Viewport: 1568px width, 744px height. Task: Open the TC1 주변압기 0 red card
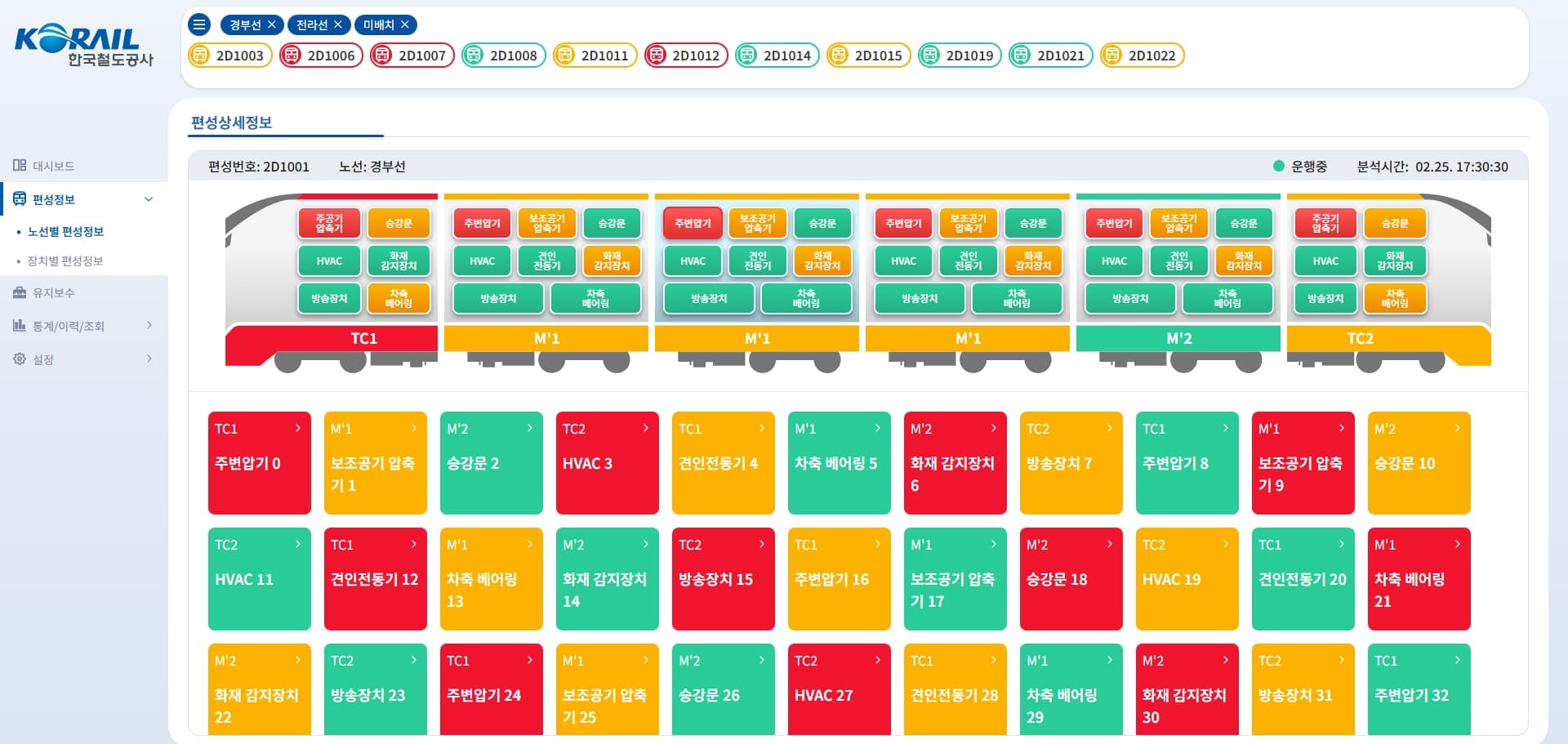pyautogui.click(x=259, y=462)
